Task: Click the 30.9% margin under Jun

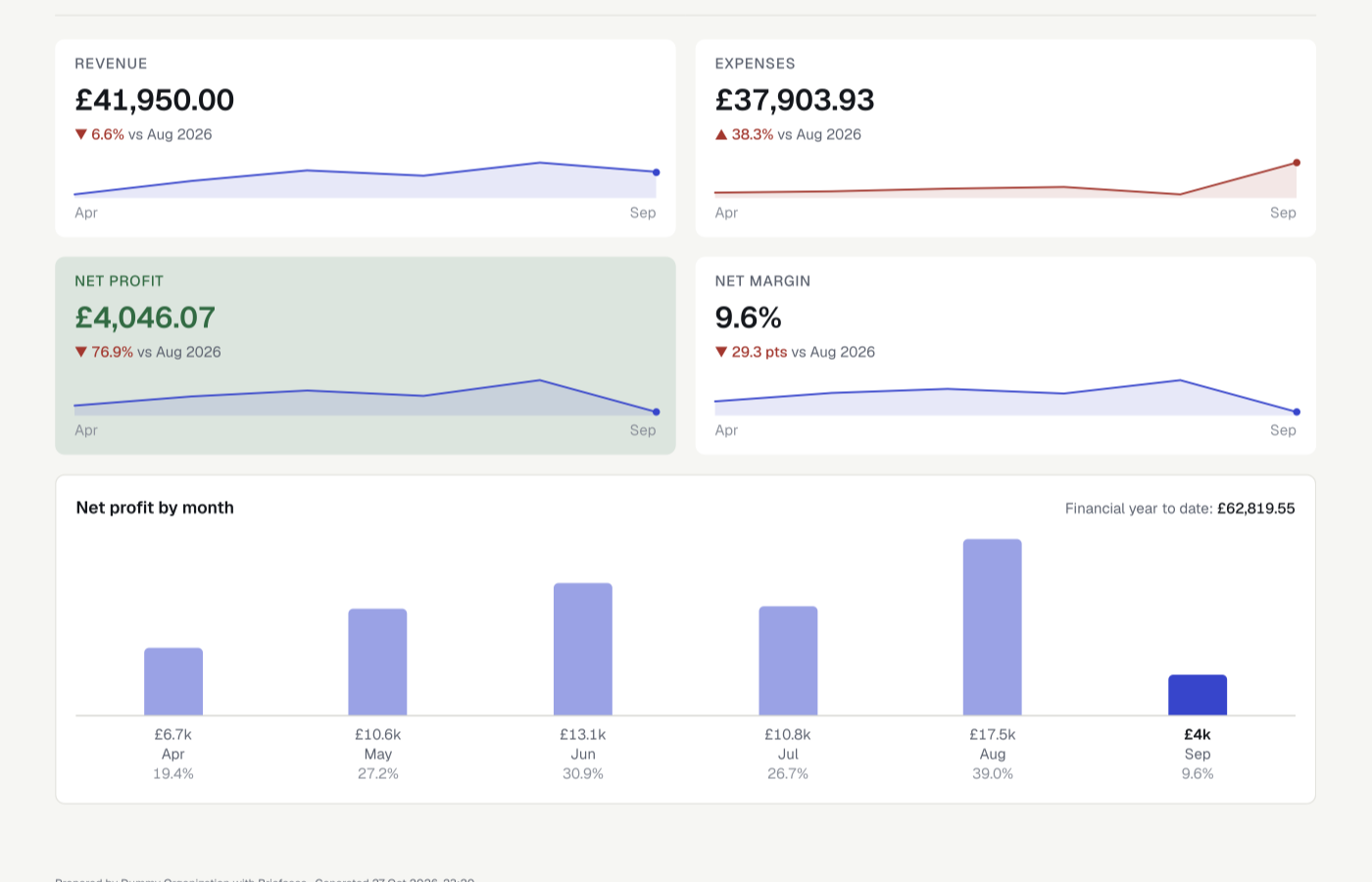Action: tap(583, 773)
